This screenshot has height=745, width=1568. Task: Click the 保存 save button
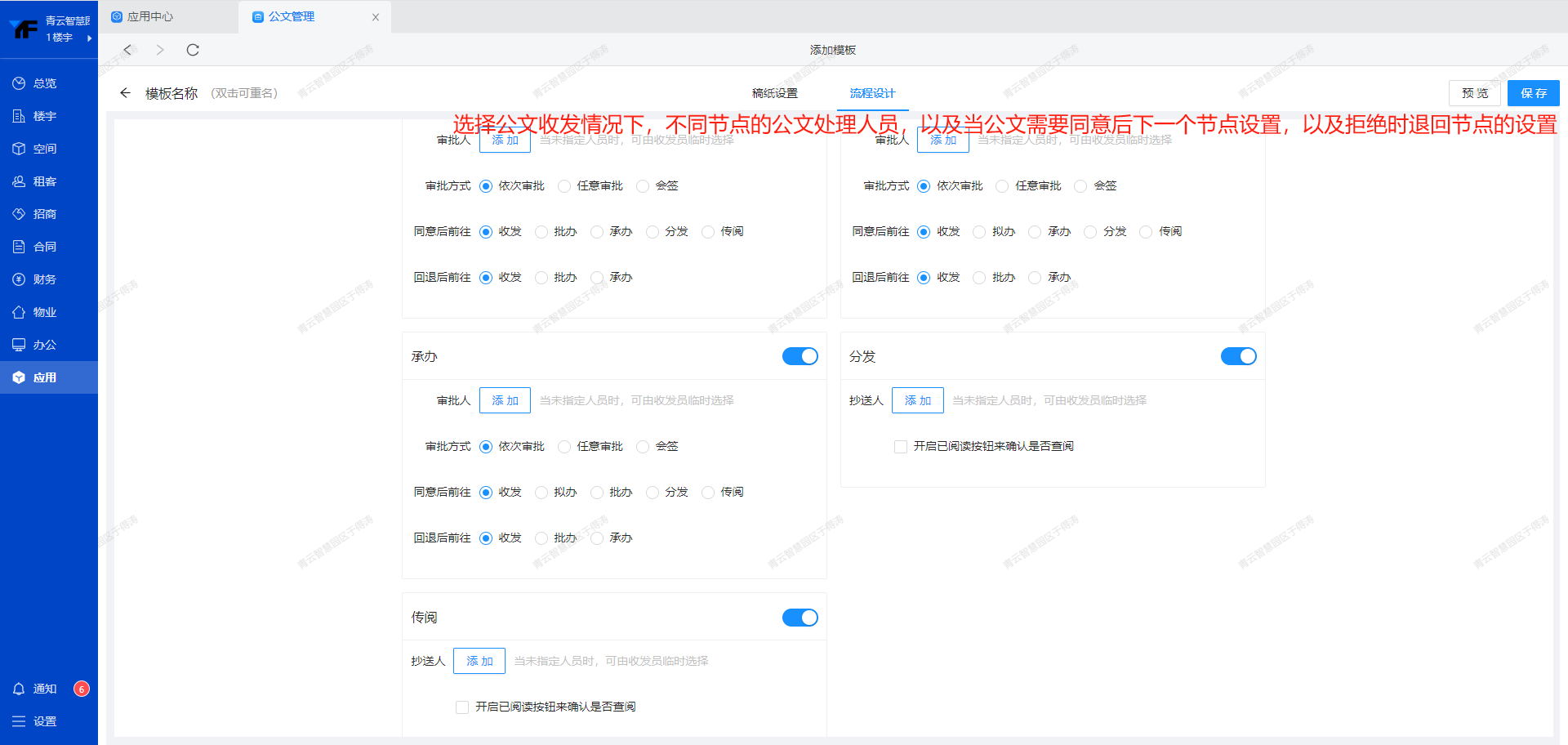coord(1533,93)
